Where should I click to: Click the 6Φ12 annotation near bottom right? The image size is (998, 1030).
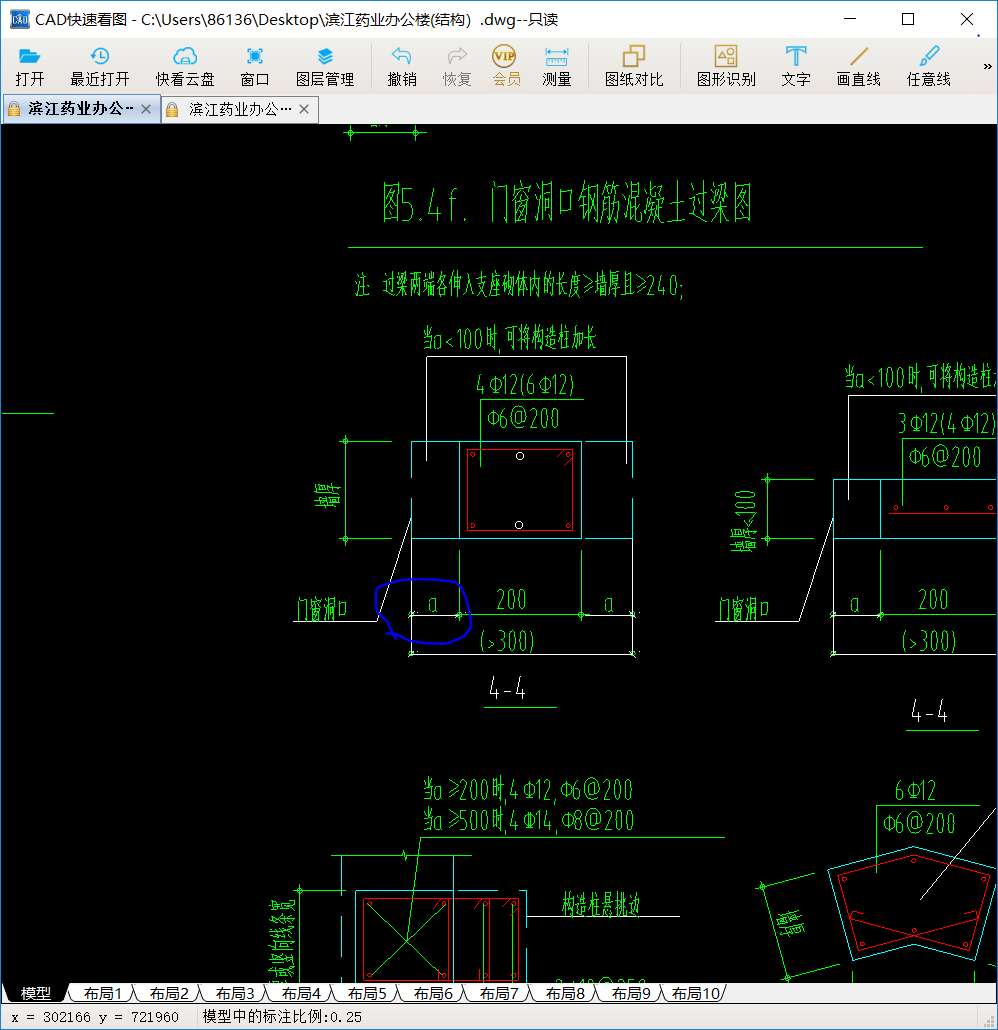(x=915, y=790)
